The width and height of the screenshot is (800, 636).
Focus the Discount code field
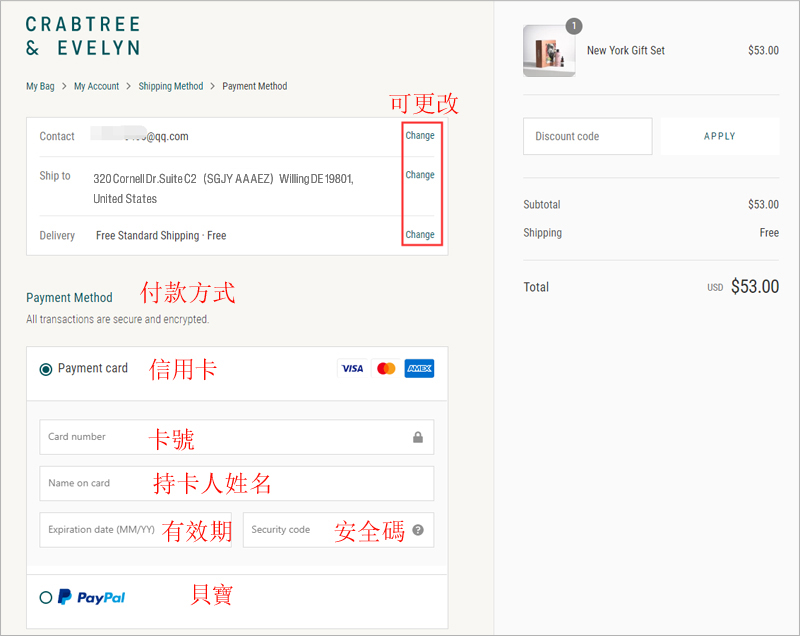tap(588, 136)
